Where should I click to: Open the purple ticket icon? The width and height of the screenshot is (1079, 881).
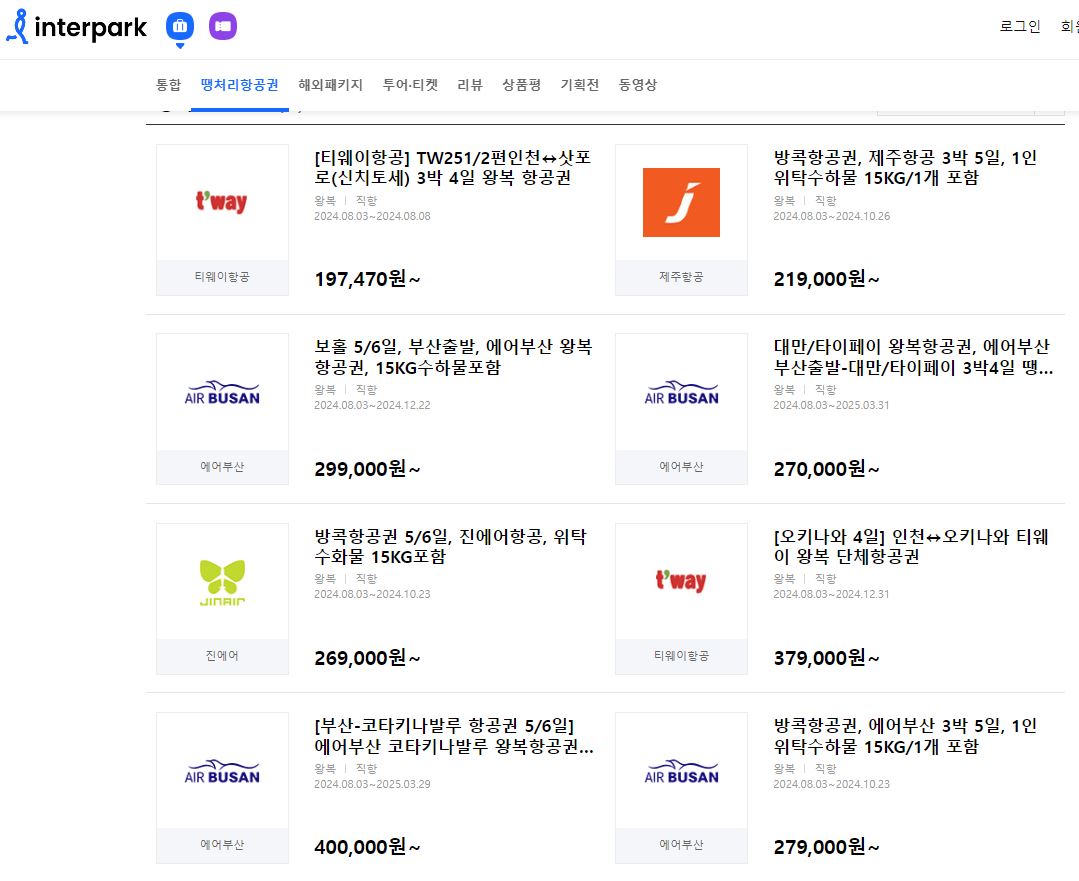click(x=223, y=26)
